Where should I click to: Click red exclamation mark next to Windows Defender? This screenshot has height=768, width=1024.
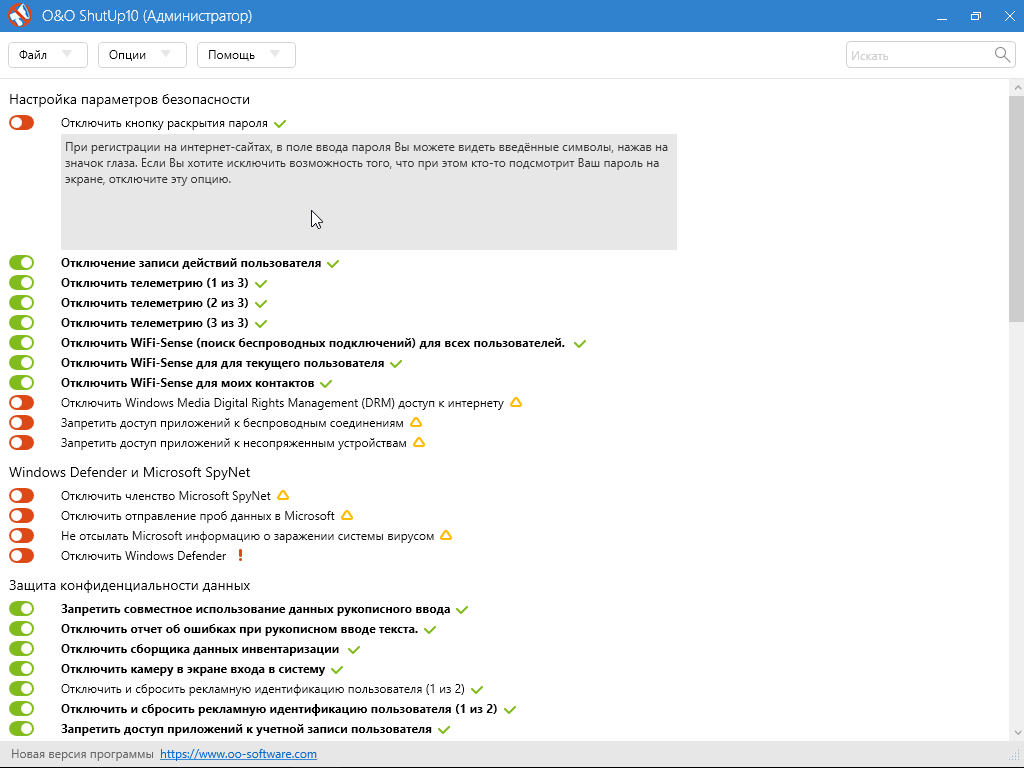tap(240, 555)
